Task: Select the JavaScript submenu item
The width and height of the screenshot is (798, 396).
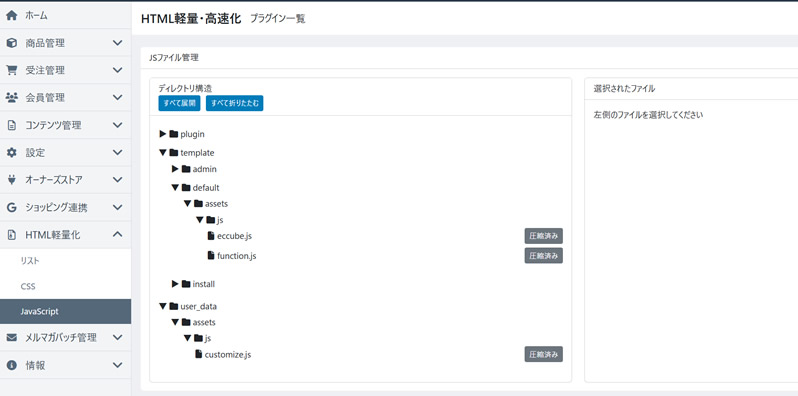Action: click(65, 312)
